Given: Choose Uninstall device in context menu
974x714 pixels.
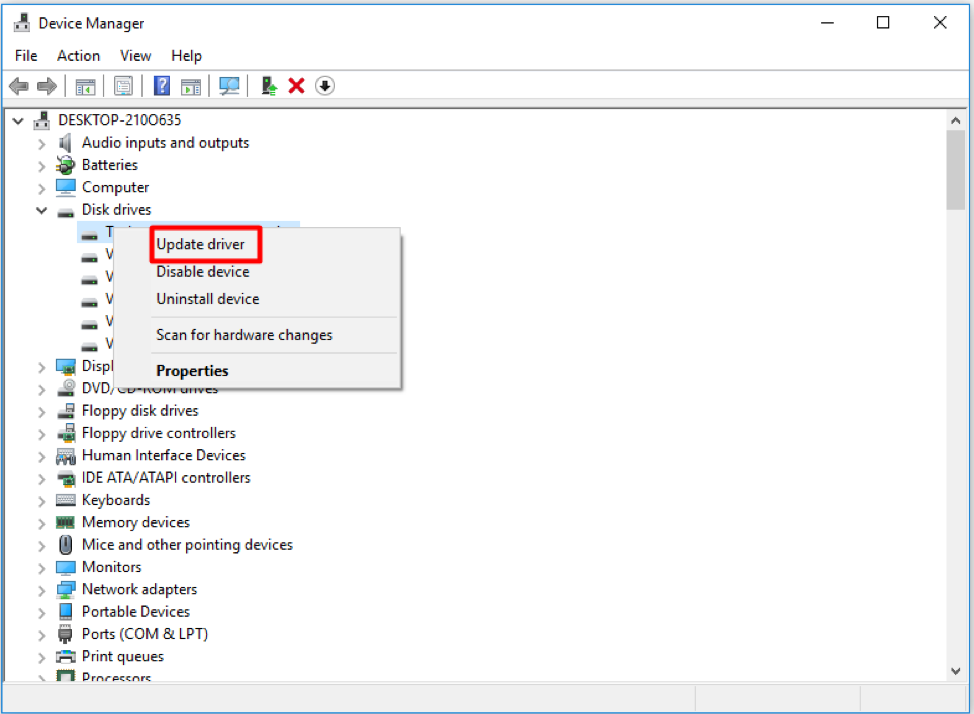Looking at the screenshot, I should 207,299.
